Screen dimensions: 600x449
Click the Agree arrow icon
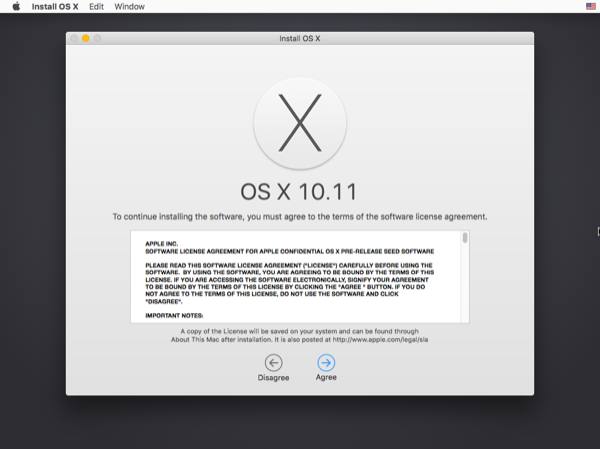pos(326,362)
